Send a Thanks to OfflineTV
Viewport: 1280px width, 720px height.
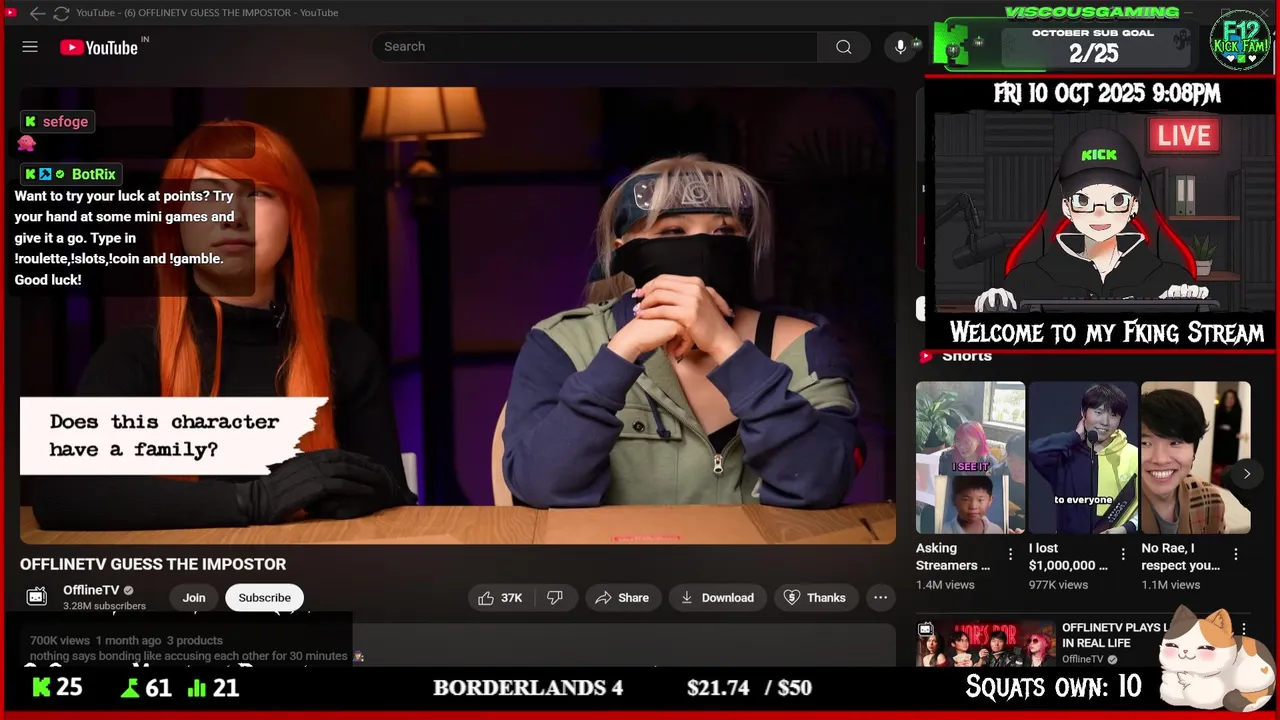pos(814,598)
